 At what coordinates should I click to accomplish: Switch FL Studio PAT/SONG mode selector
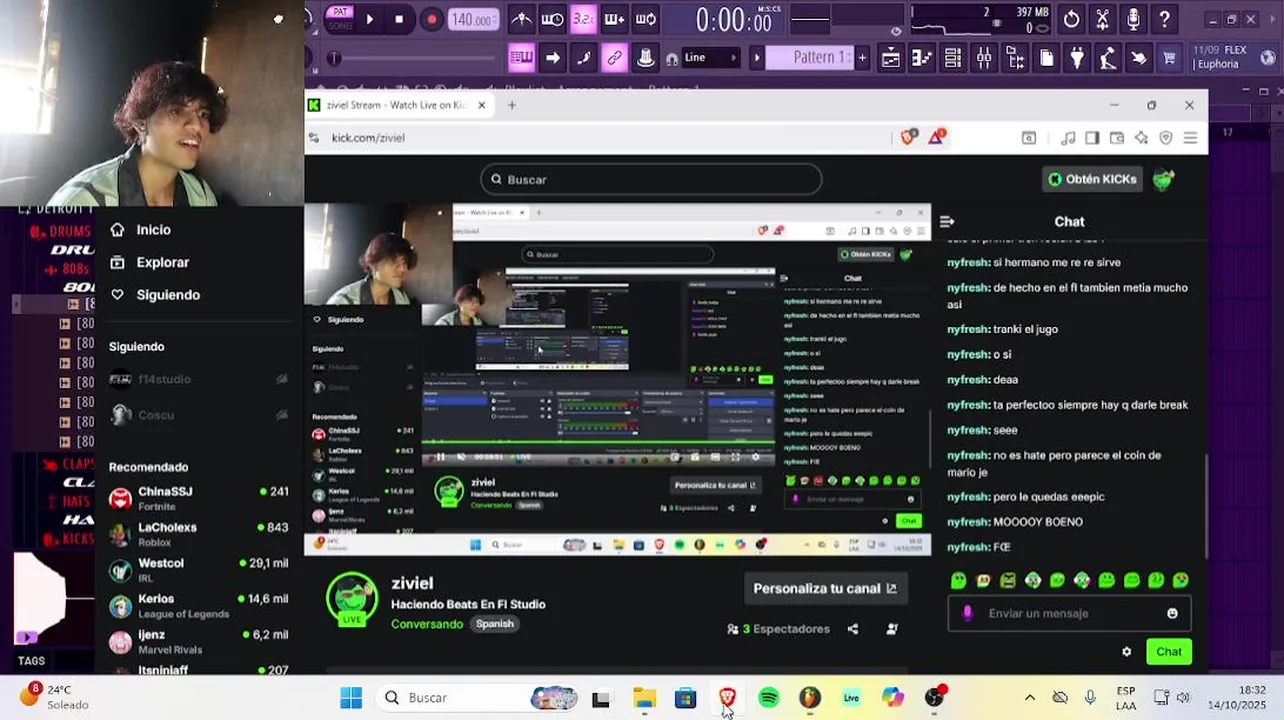[x=340, y=19]
